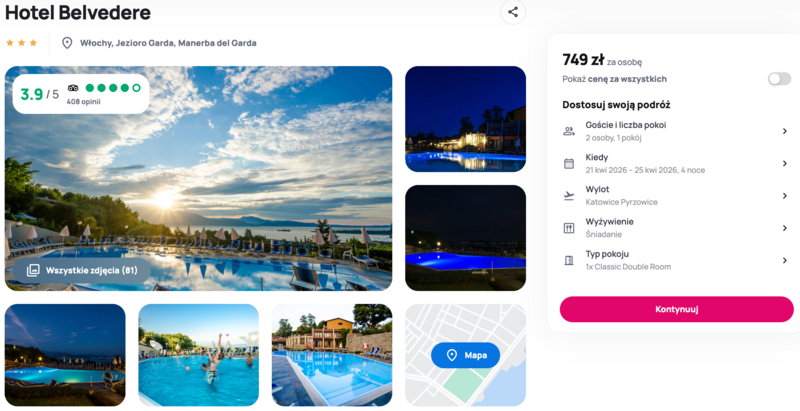This screenshot has height=411, width=800.
Task: Click the airplane icon beside Wylot
Action: coord(569,196)
